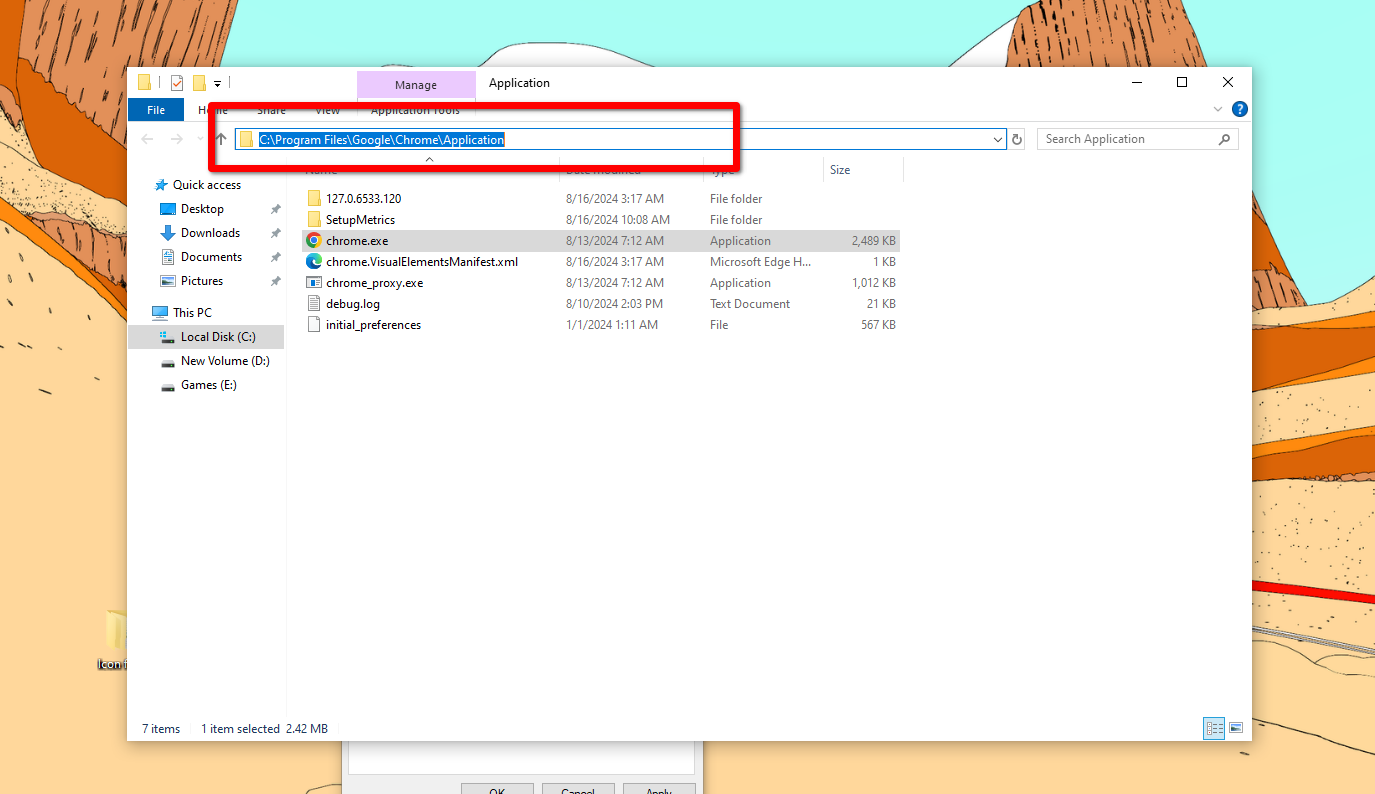Click 1 item selected 2.42 MB status text
The width and height of the screenshot is (1375, 794).
[265, 729]
